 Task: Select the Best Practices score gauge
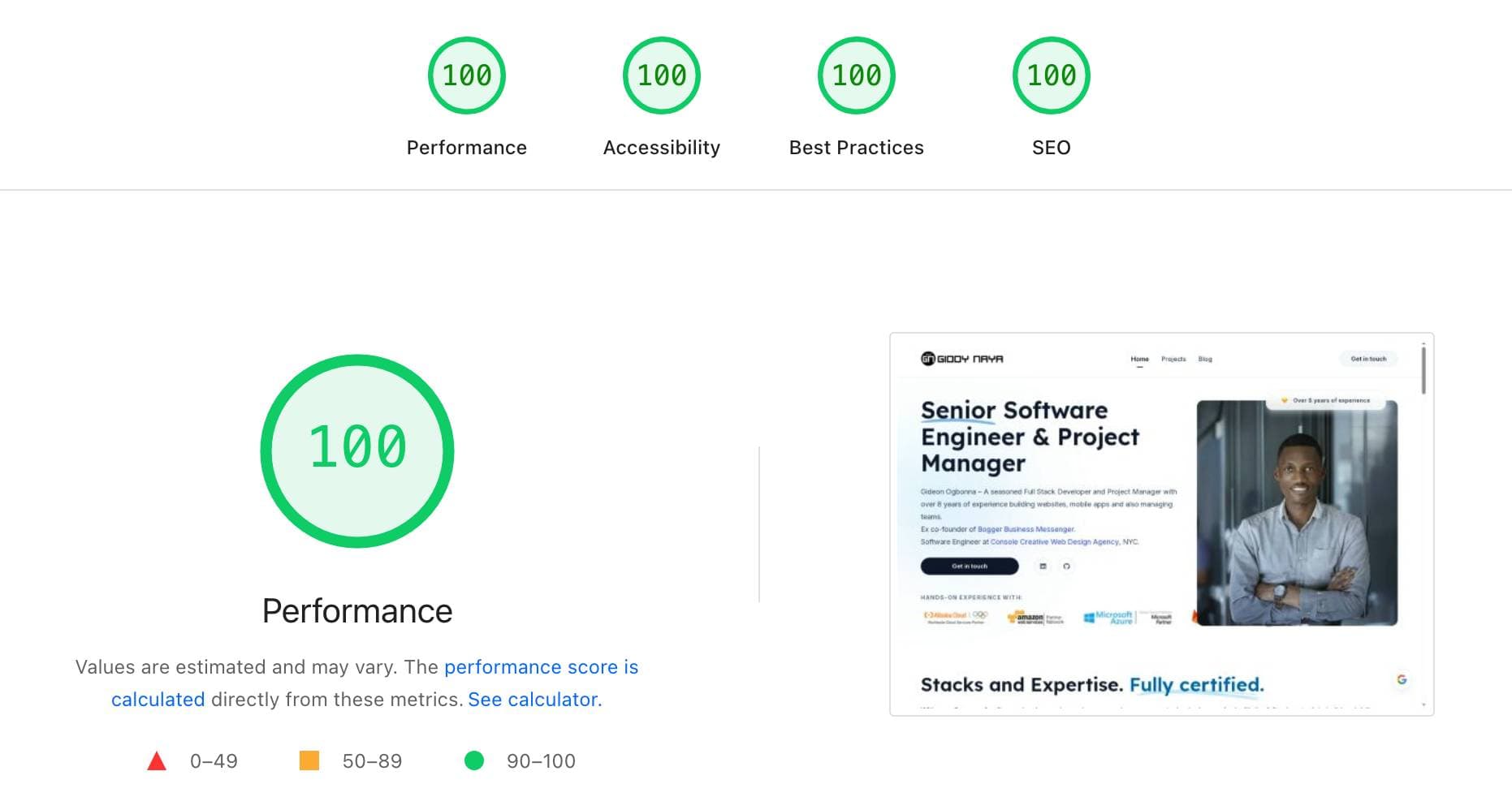click(856, 75)
